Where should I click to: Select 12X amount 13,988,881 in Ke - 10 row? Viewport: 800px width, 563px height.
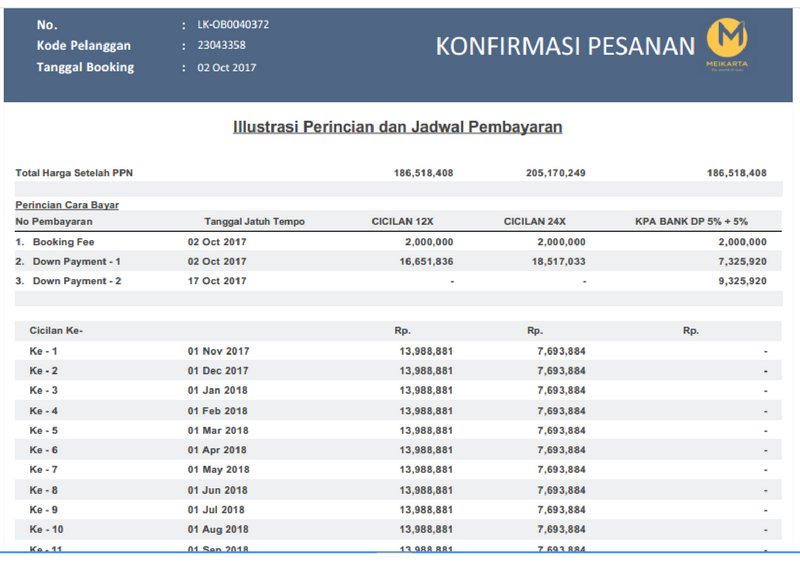tap(426, 529)
